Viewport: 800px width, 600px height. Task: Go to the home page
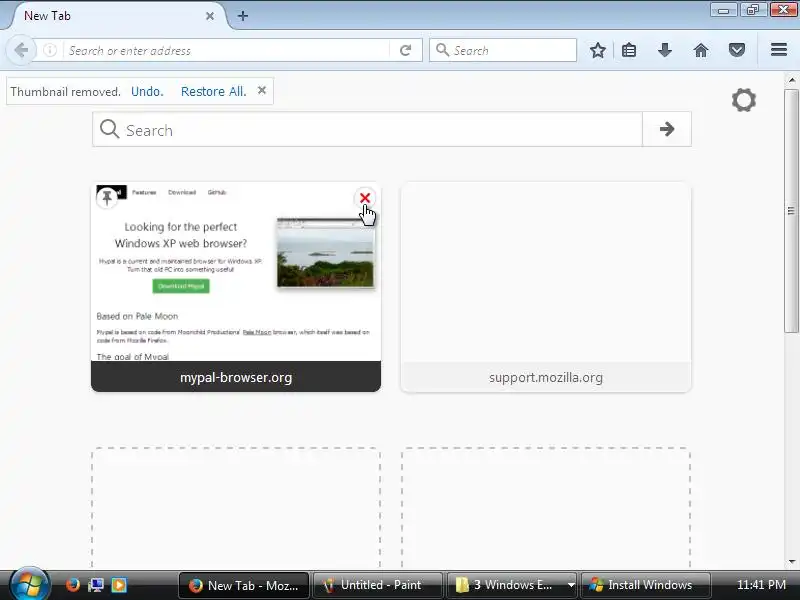(x=701, y=50)
